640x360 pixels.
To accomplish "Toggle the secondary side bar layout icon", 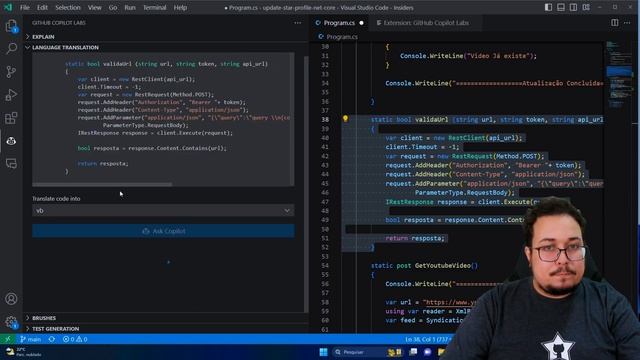I will tap(573, 7).
